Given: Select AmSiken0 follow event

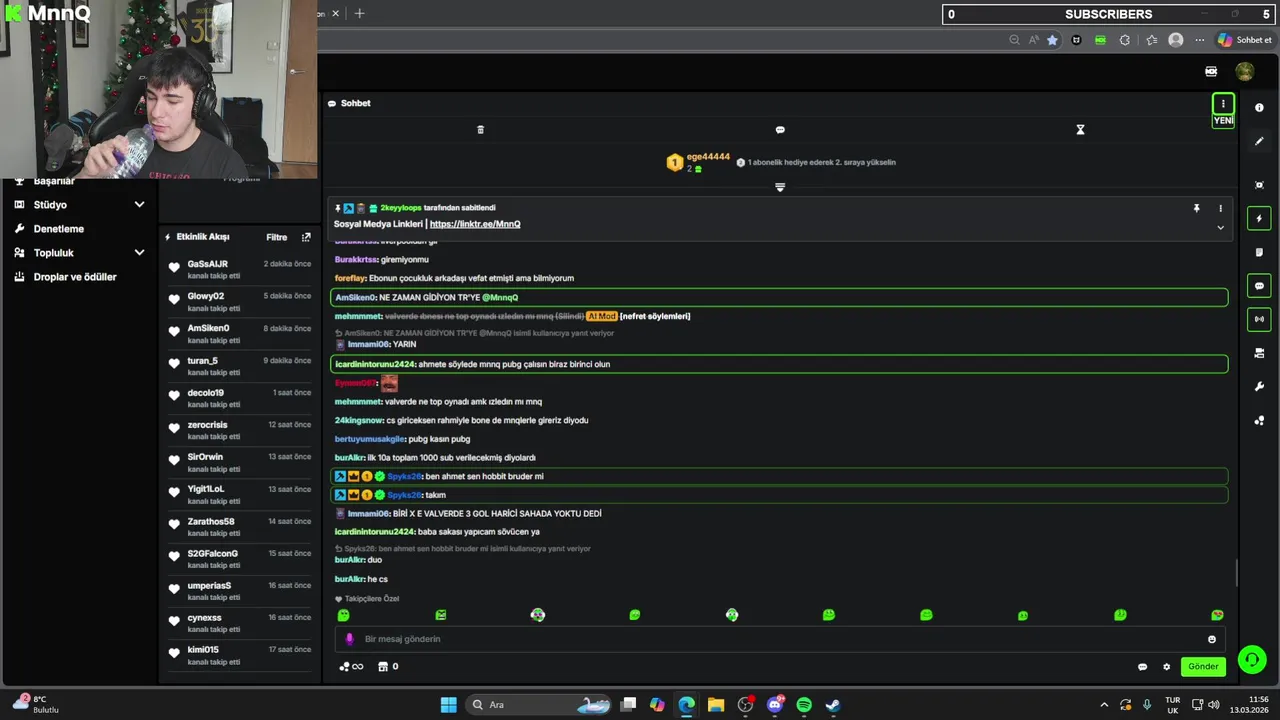Looking at the screenshot, I should [239, 333].
